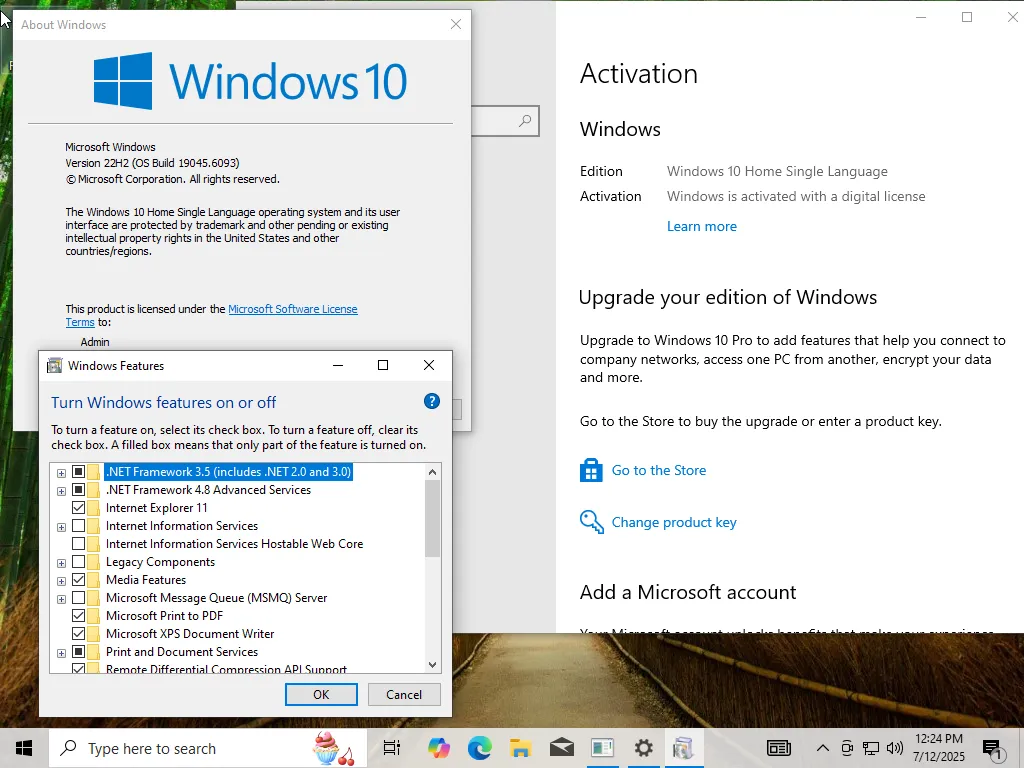The image size is (1024, 768).
Task: Select the Microsoft Print to PDF row
Action: click(165, 616)
